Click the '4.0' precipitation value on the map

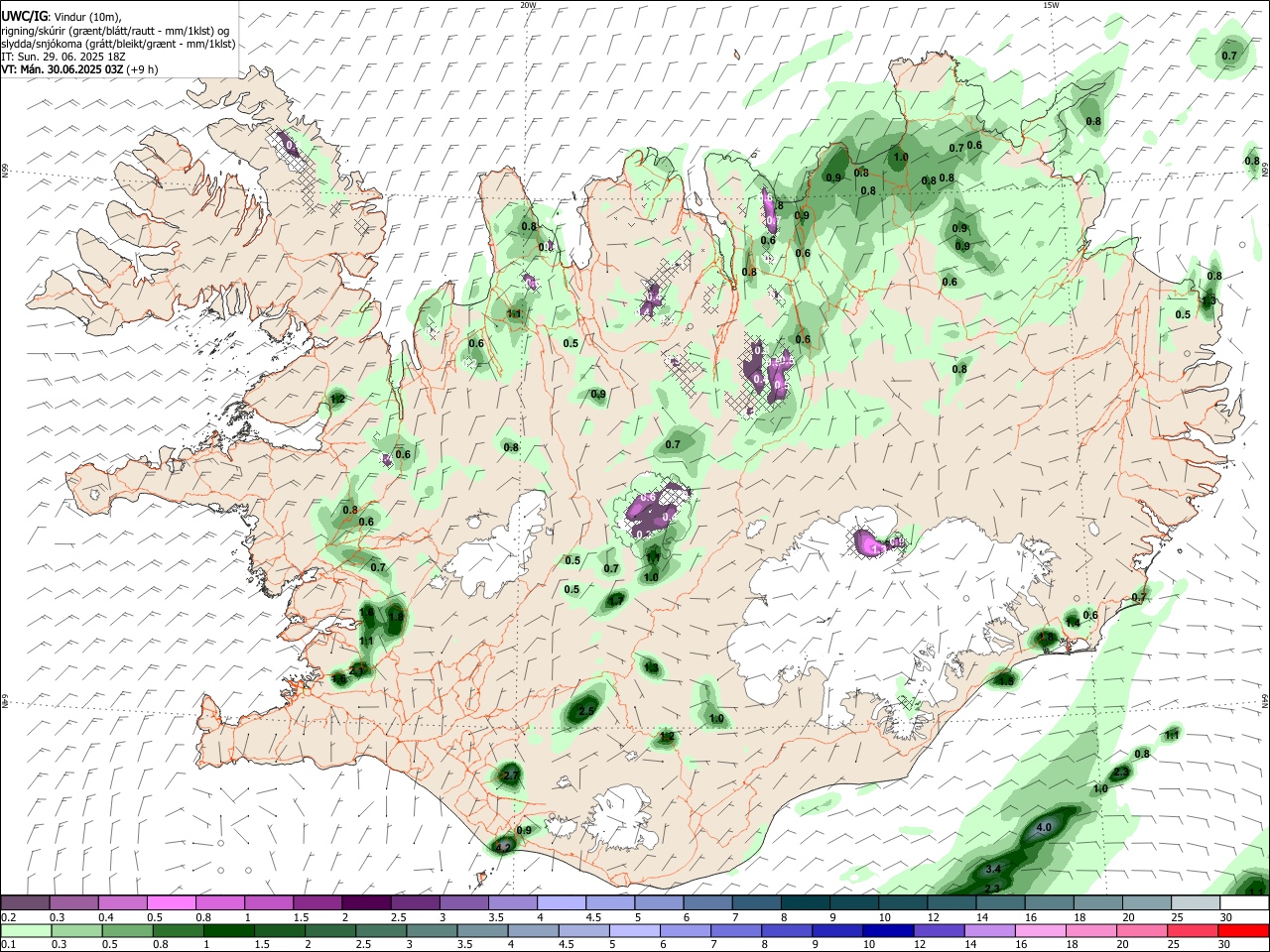click(1044, 827)
